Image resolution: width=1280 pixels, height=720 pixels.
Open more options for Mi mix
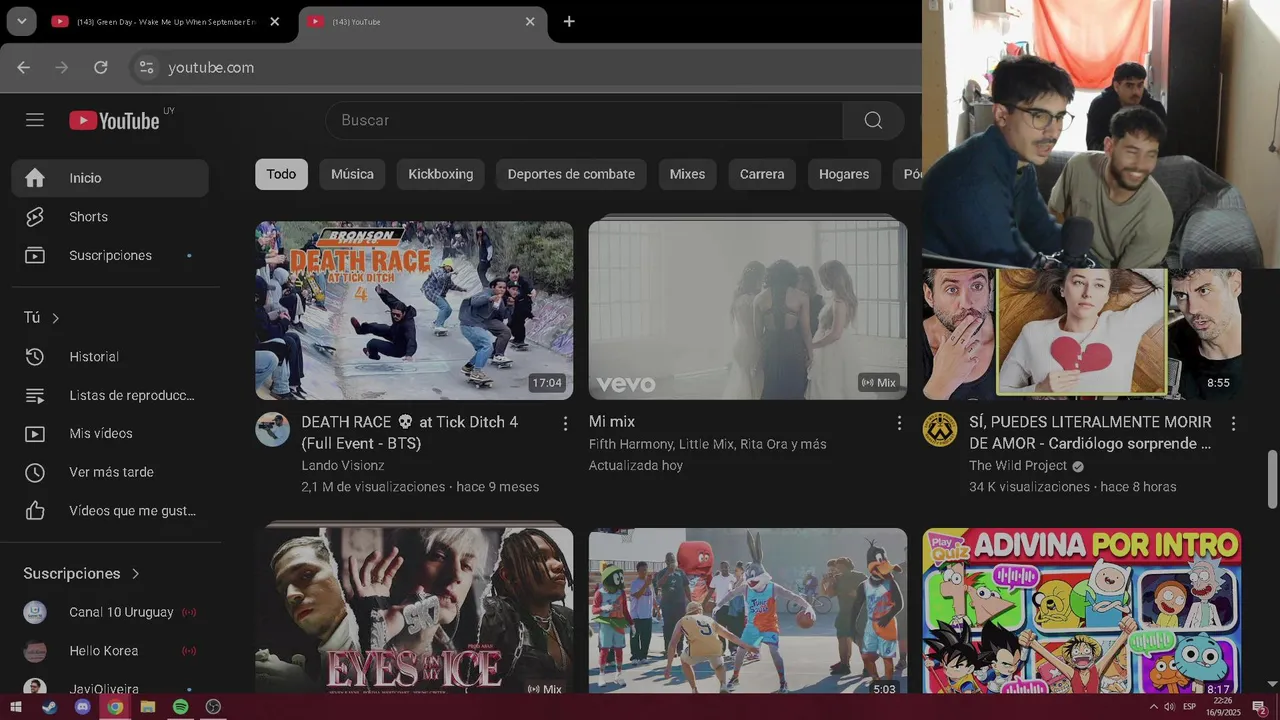pyautogui.click(x=899, y=424)
